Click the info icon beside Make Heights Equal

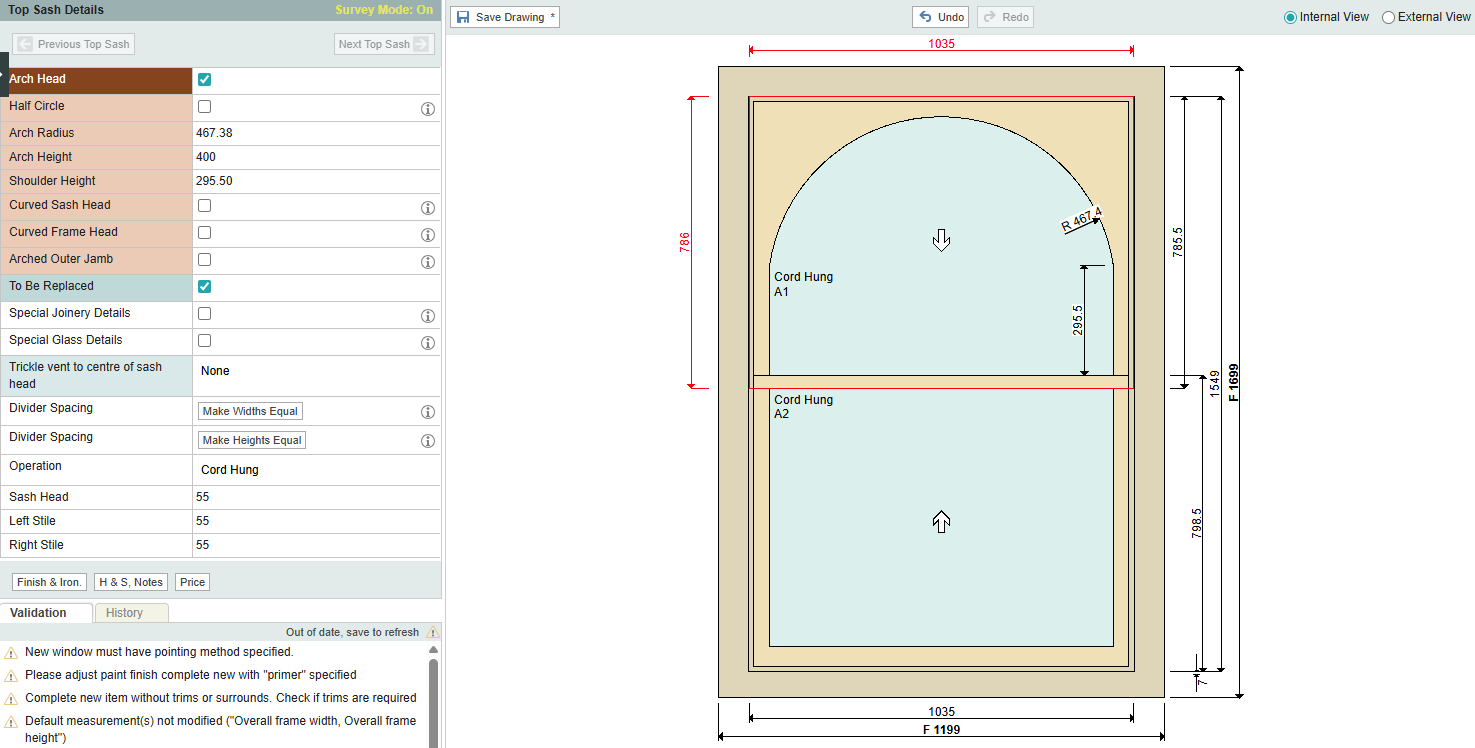pyautogui.click(x=428, y=441)
